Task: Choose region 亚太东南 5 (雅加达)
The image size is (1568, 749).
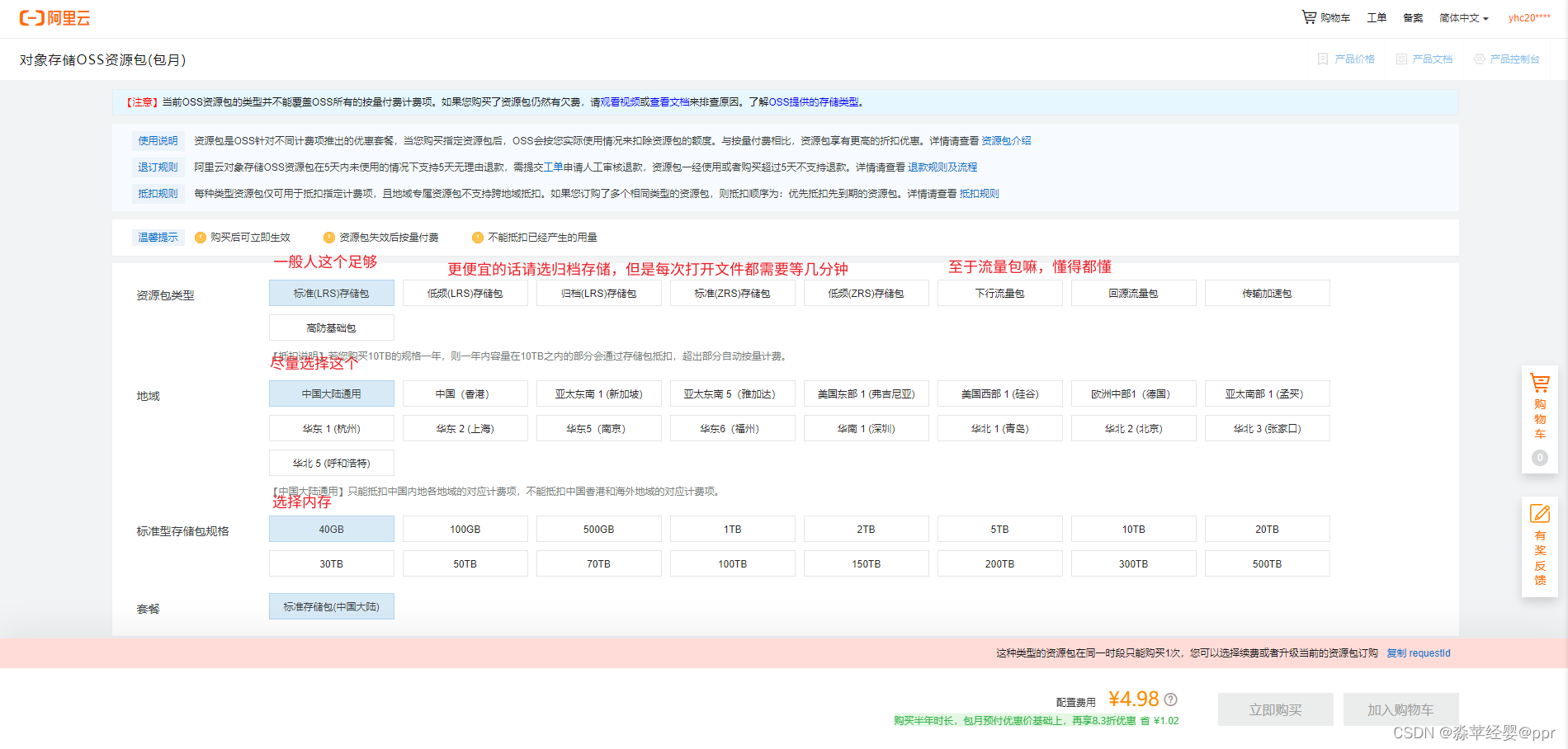Action: [x=733, y=393]
